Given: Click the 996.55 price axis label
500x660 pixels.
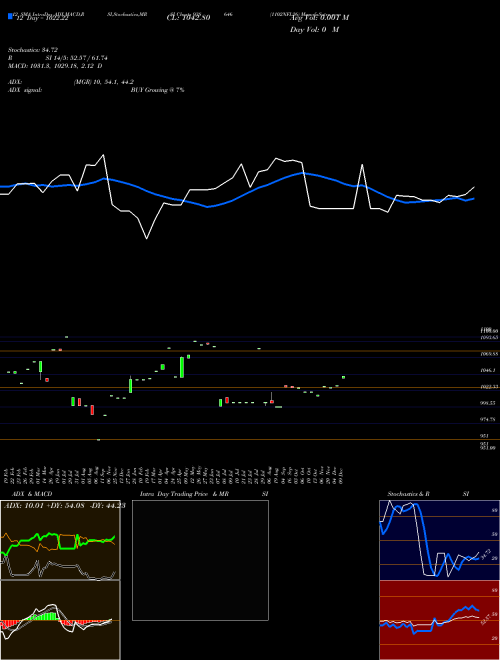Looking at the screenshot, I should [x=488, y=403].
